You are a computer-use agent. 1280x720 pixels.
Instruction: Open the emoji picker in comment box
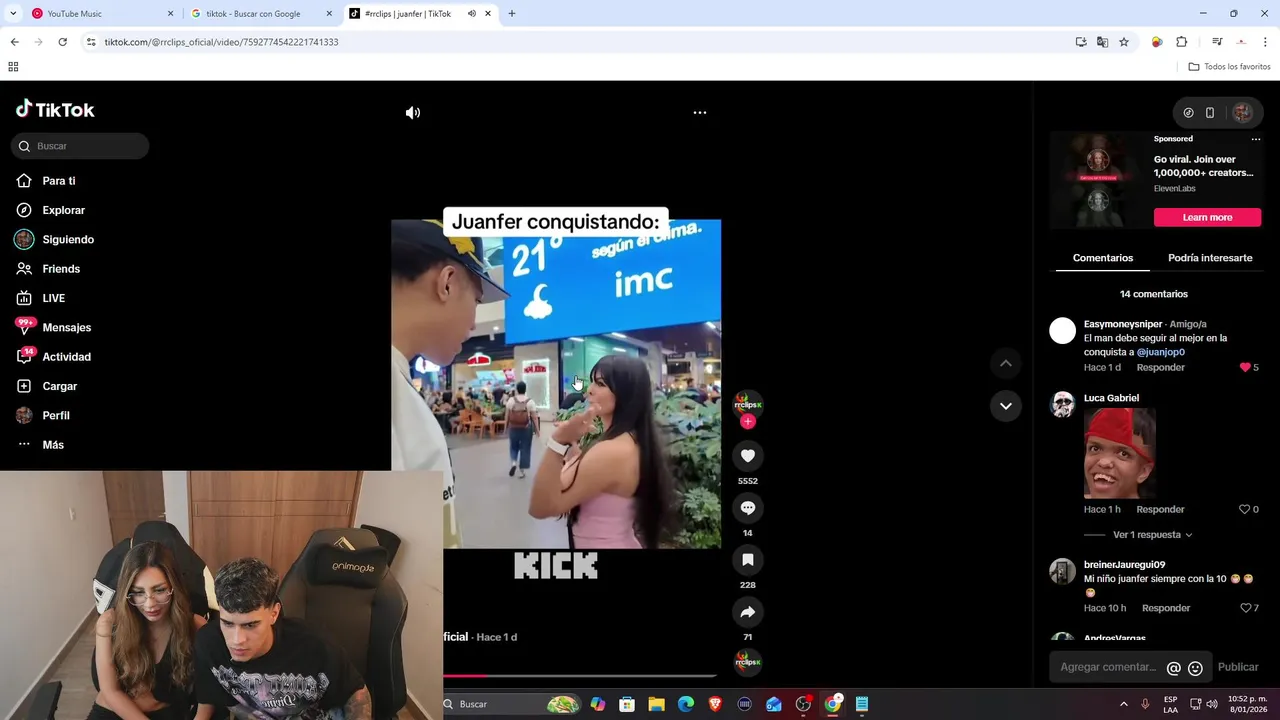coord(1195,668)
